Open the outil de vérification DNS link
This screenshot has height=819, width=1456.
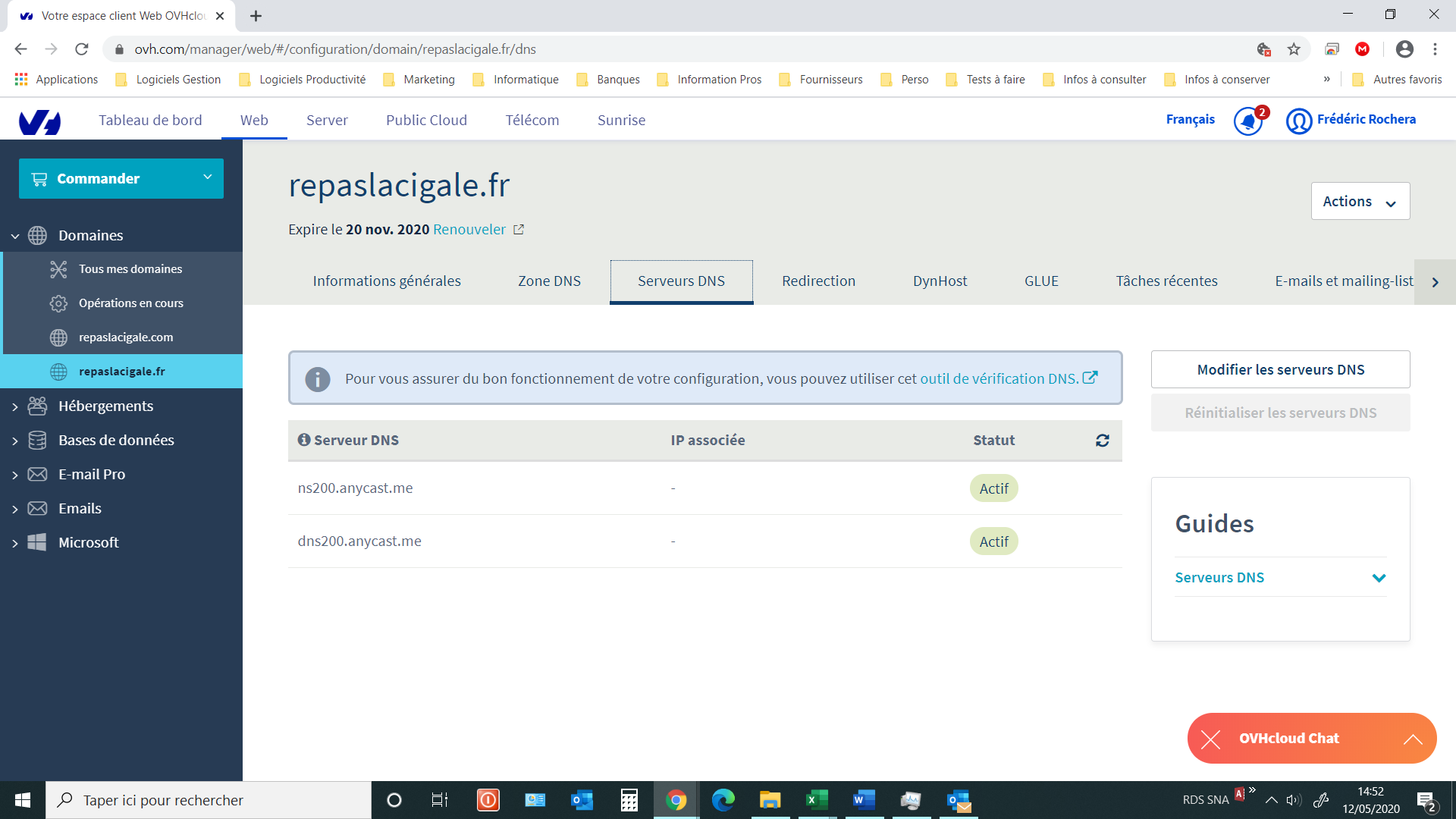[999, 378]
